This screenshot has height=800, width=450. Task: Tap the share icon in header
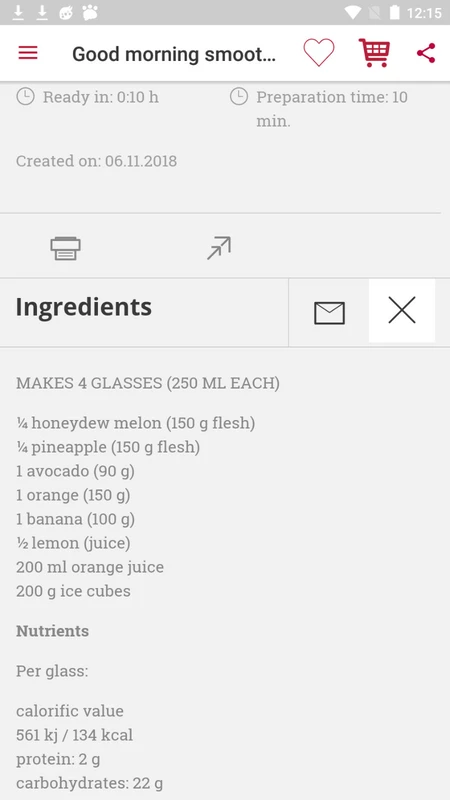coord(426,53)
